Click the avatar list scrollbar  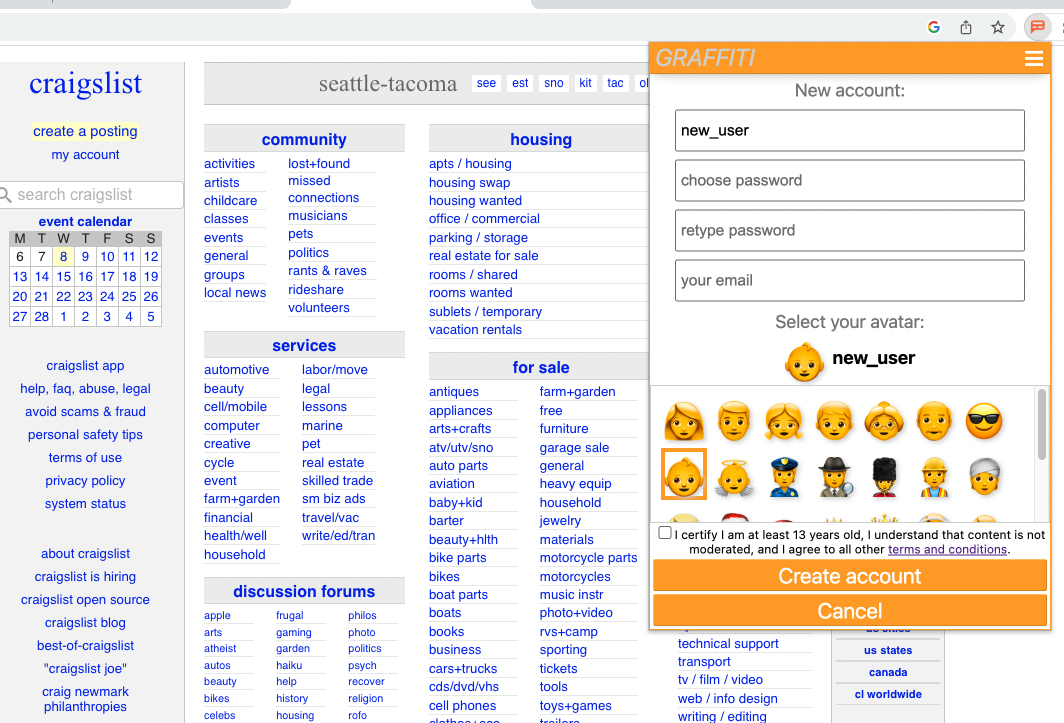pos(1042,424)
